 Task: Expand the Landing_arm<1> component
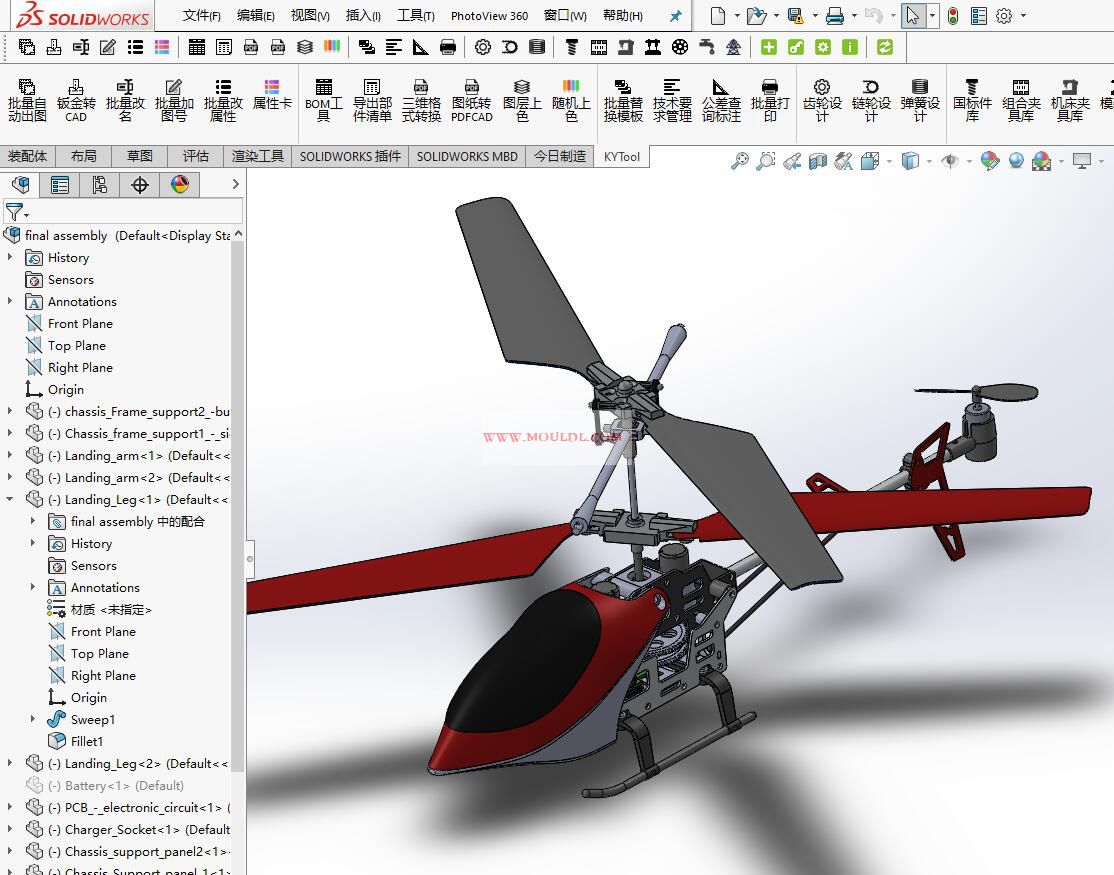tap(10, 455)
